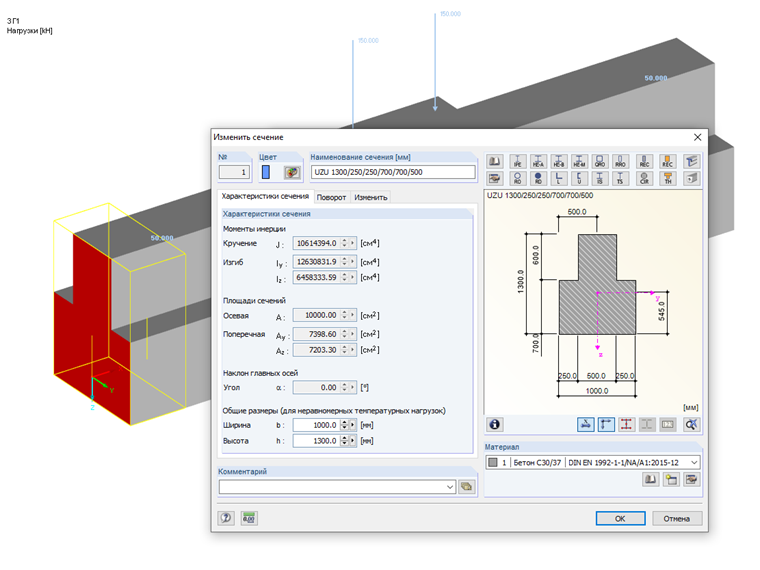
Task: Open the material library book icon
Action: (x=650, y=479)
